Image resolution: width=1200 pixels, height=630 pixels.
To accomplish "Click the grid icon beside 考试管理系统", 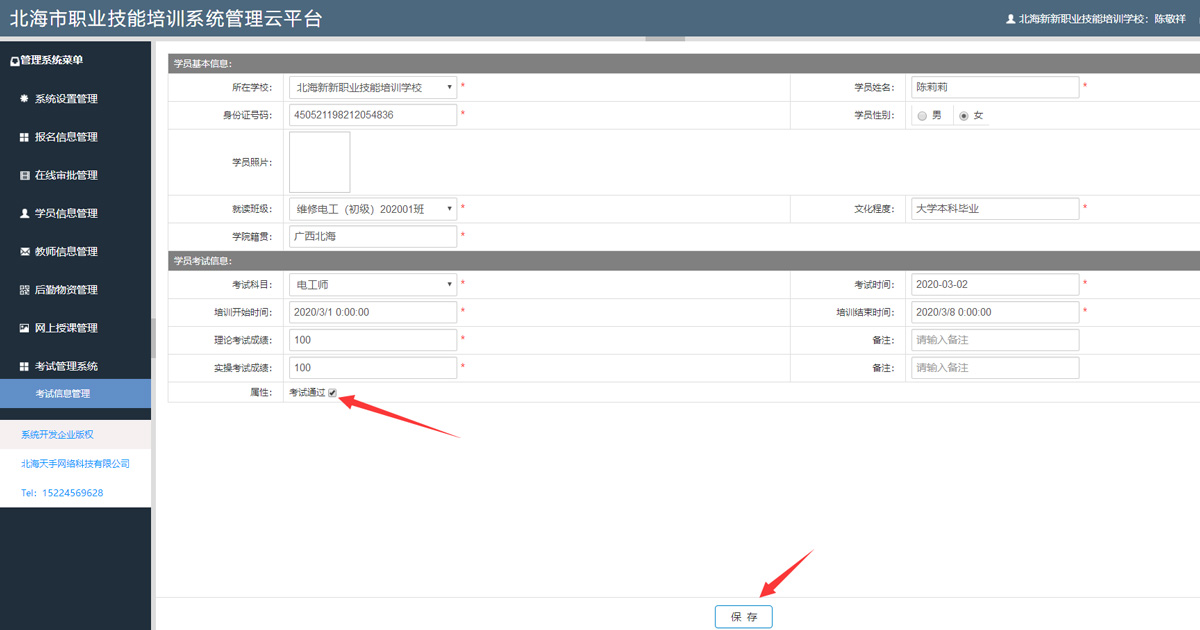I will click(x=25, y=367).
